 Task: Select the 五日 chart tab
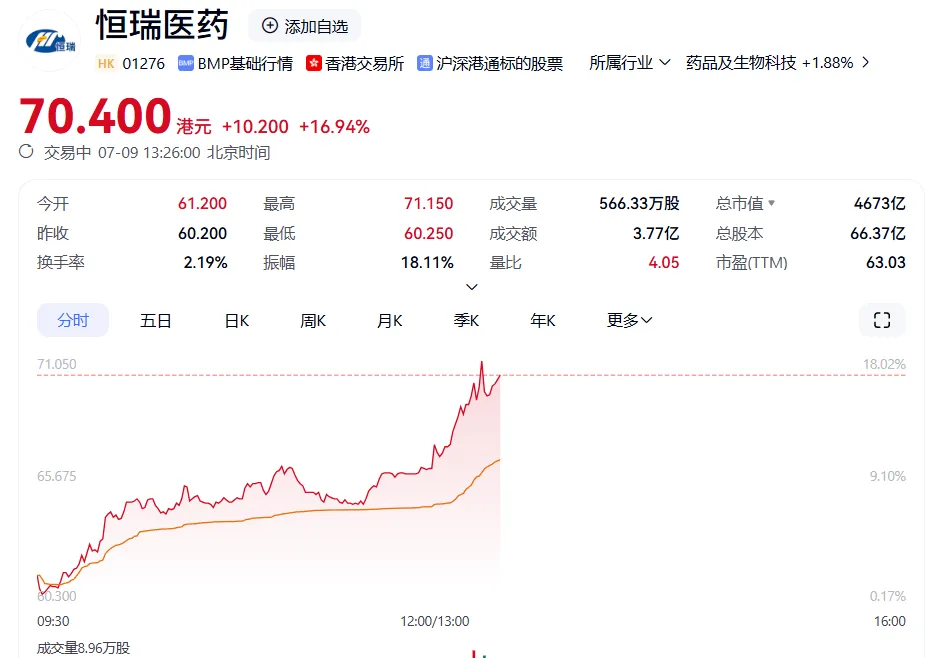[156, 320]
